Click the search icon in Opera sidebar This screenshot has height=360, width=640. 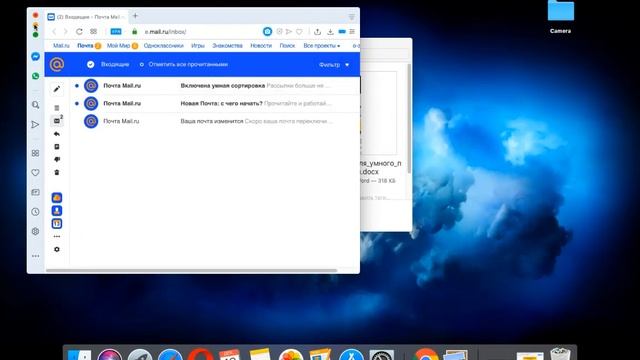(x=36, y=105)
